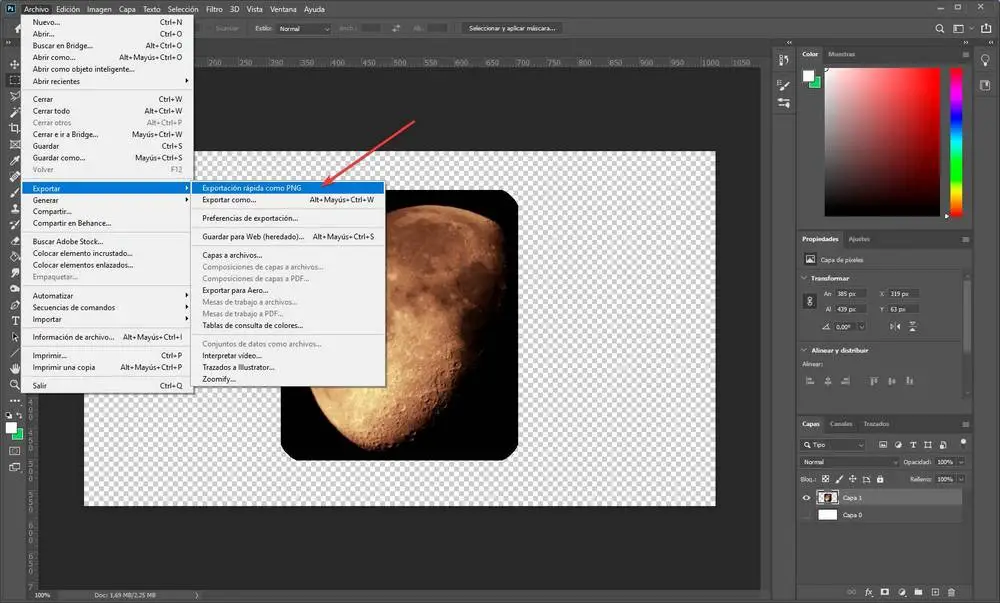The height and width of the screenshot is (603, 1000).
Task: Create a new layer with the plus icon
Action: 937,591
